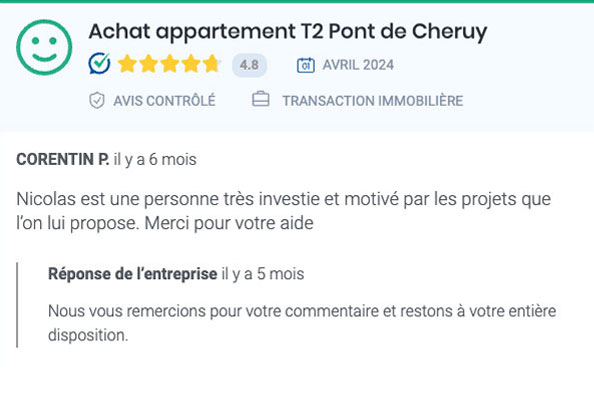Click the calendar icon beside AVRIL 2024
This screenshot has width=594, height=420.
click(306, 65)
